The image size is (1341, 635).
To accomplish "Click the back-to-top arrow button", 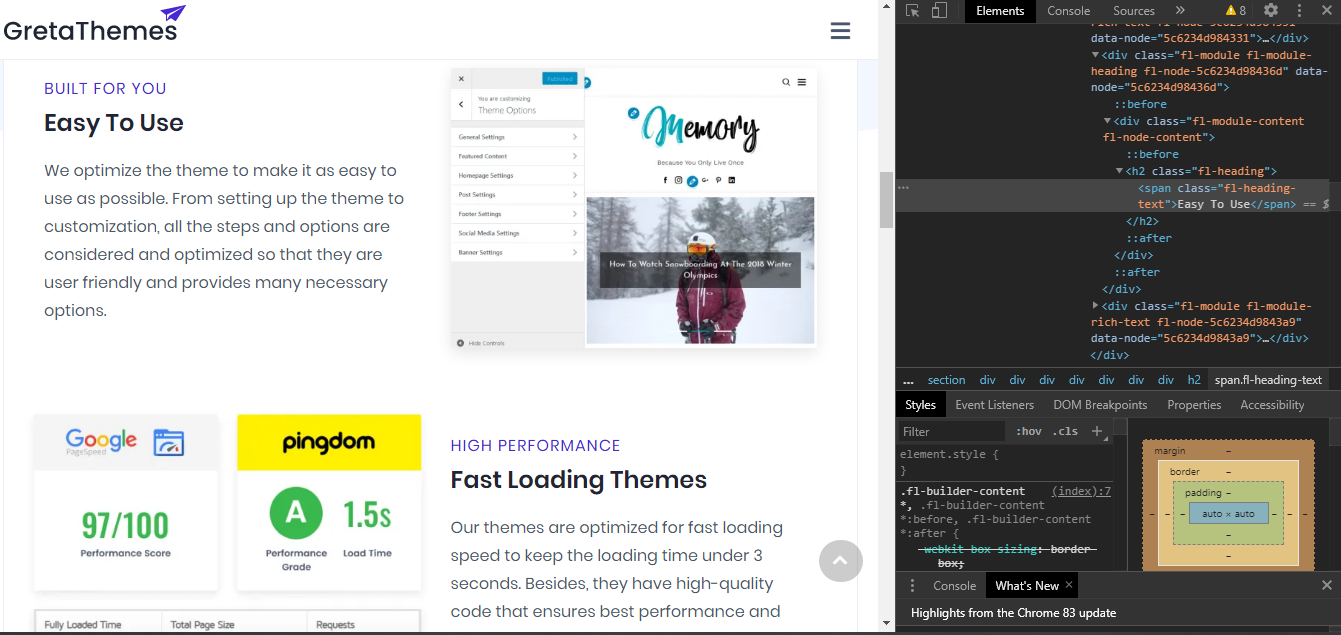I will pos(840,561).
